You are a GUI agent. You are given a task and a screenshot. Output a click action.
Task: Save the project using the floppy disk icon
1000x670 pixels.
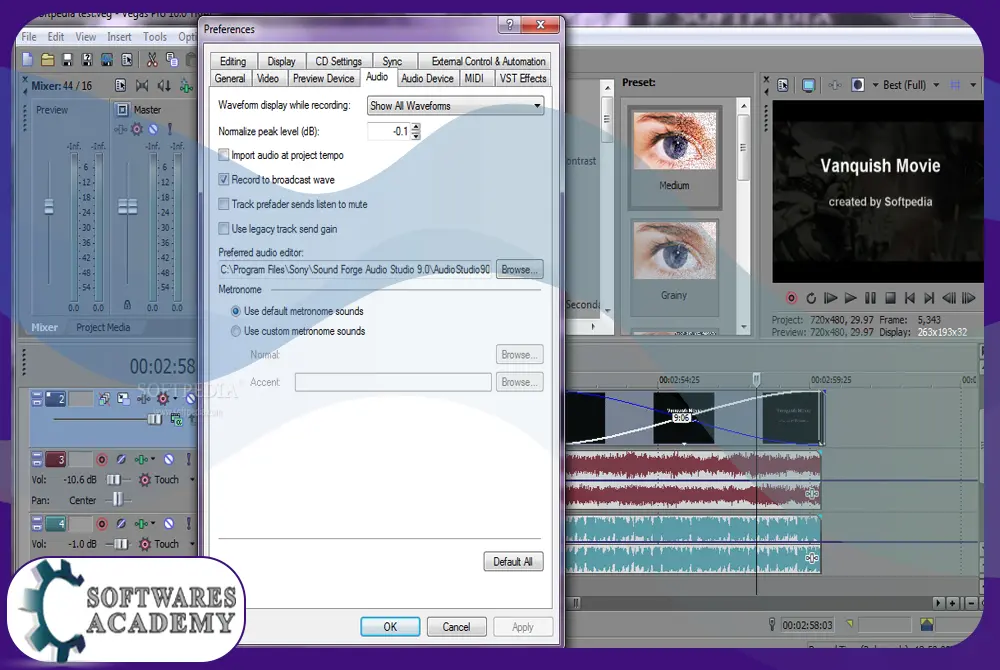[x=67, y=59]
